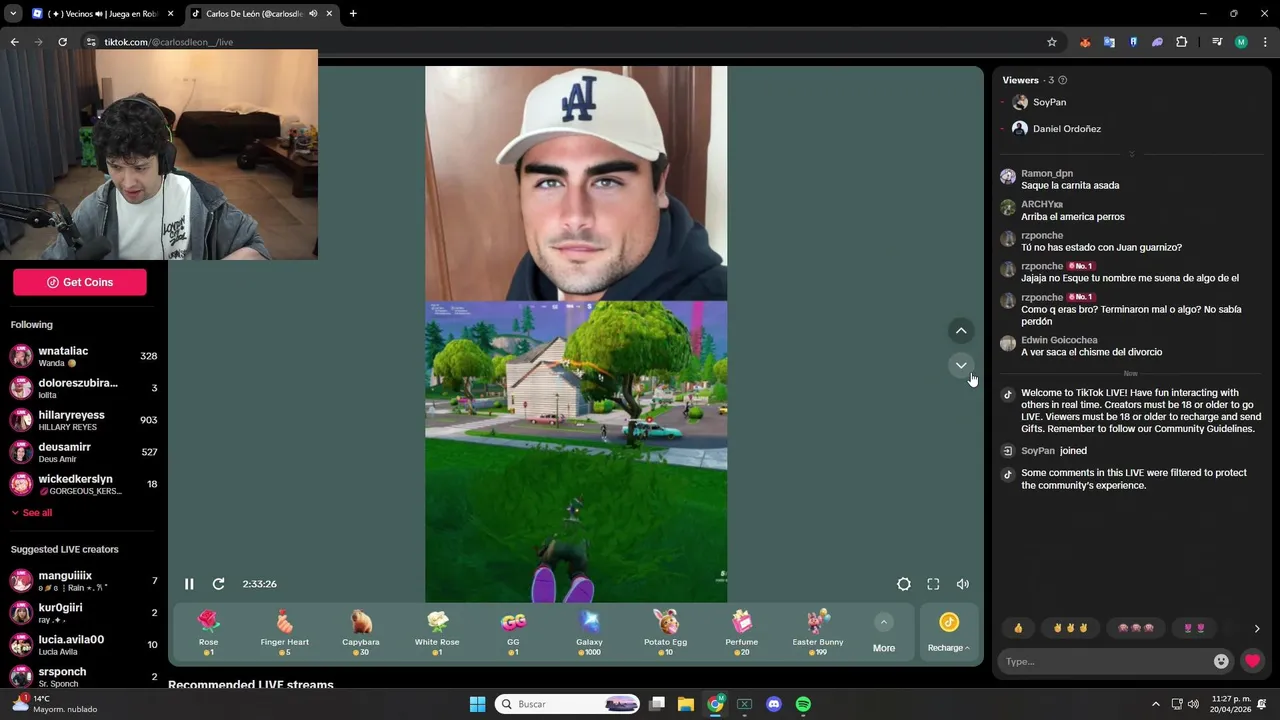
Task: Send the GG gift
Action: (513, 633)
